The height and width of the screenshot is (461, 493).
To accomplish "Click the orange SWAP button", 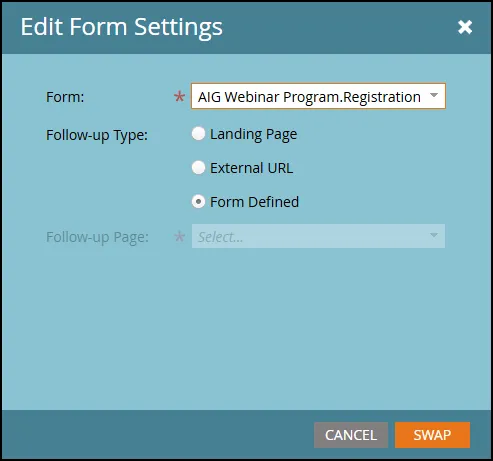I will point(432,435).
